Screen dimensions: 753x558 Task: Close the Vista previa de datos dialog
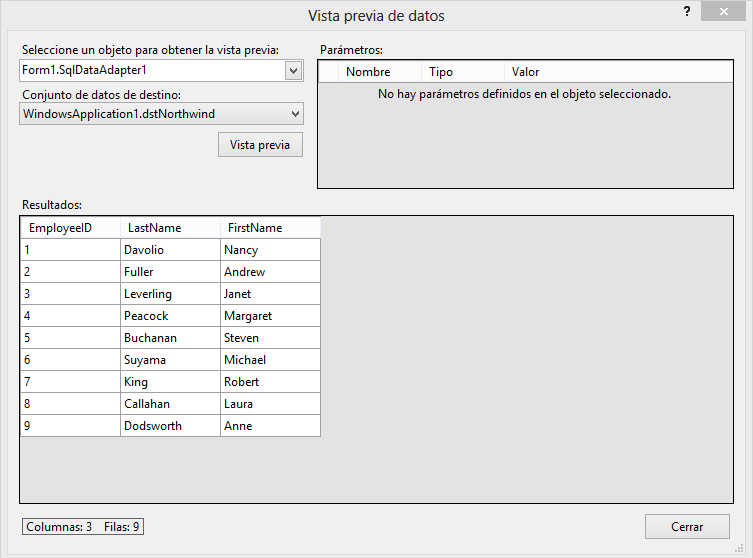coord(723,12)
